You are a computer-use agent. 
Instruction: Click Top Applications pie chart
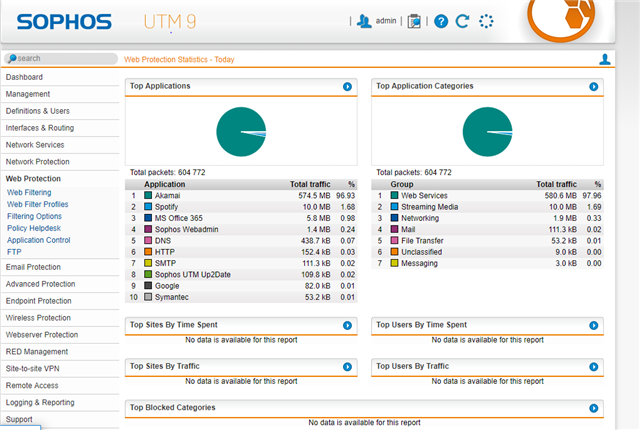241,132
